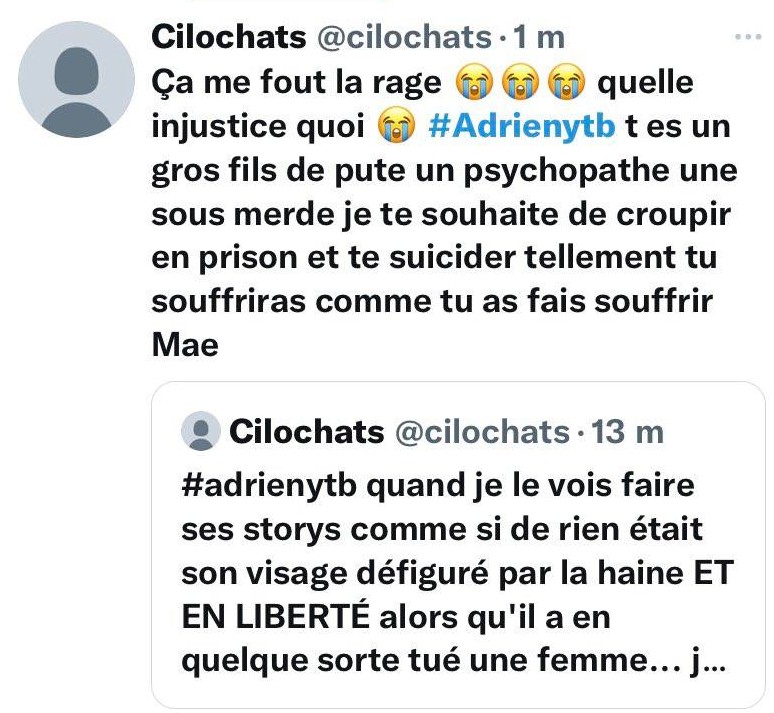Click the 'EN LIBERTÉ' line in quoted tweet
The image size is (774, 713).
[x=275, y=617]
